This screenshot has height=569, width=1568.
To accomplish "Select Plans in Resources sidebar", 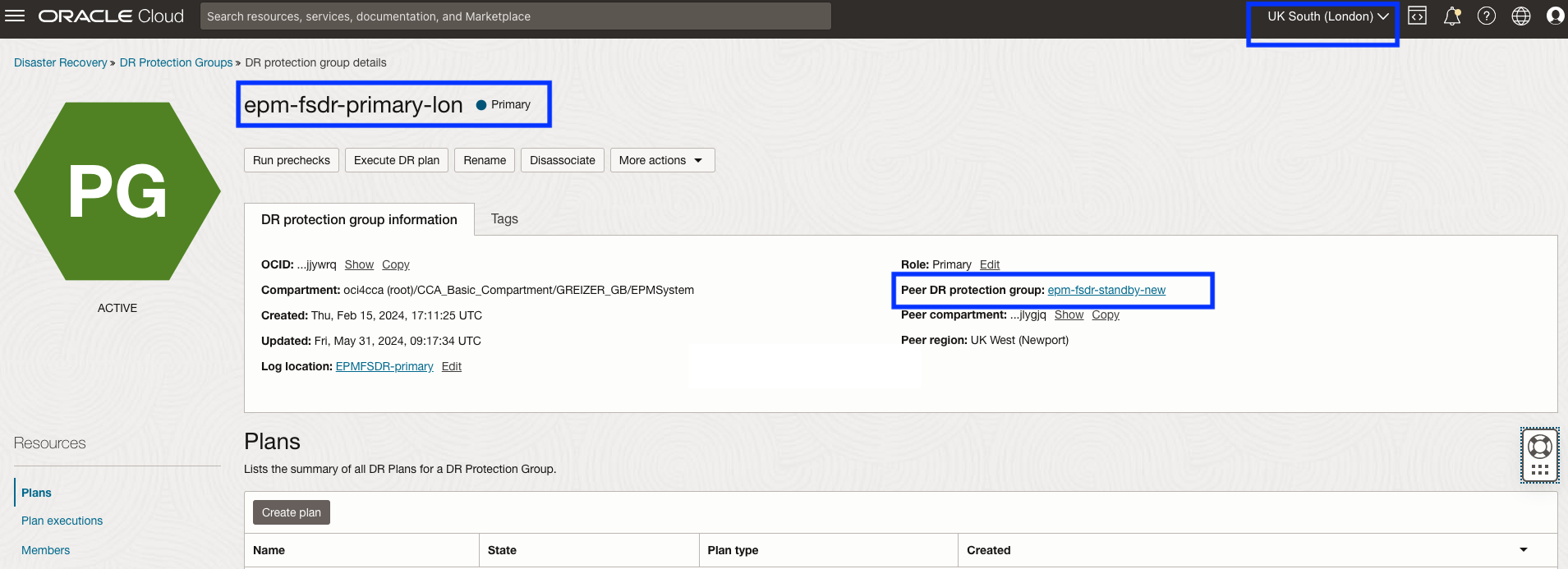I will click(36, 493).
